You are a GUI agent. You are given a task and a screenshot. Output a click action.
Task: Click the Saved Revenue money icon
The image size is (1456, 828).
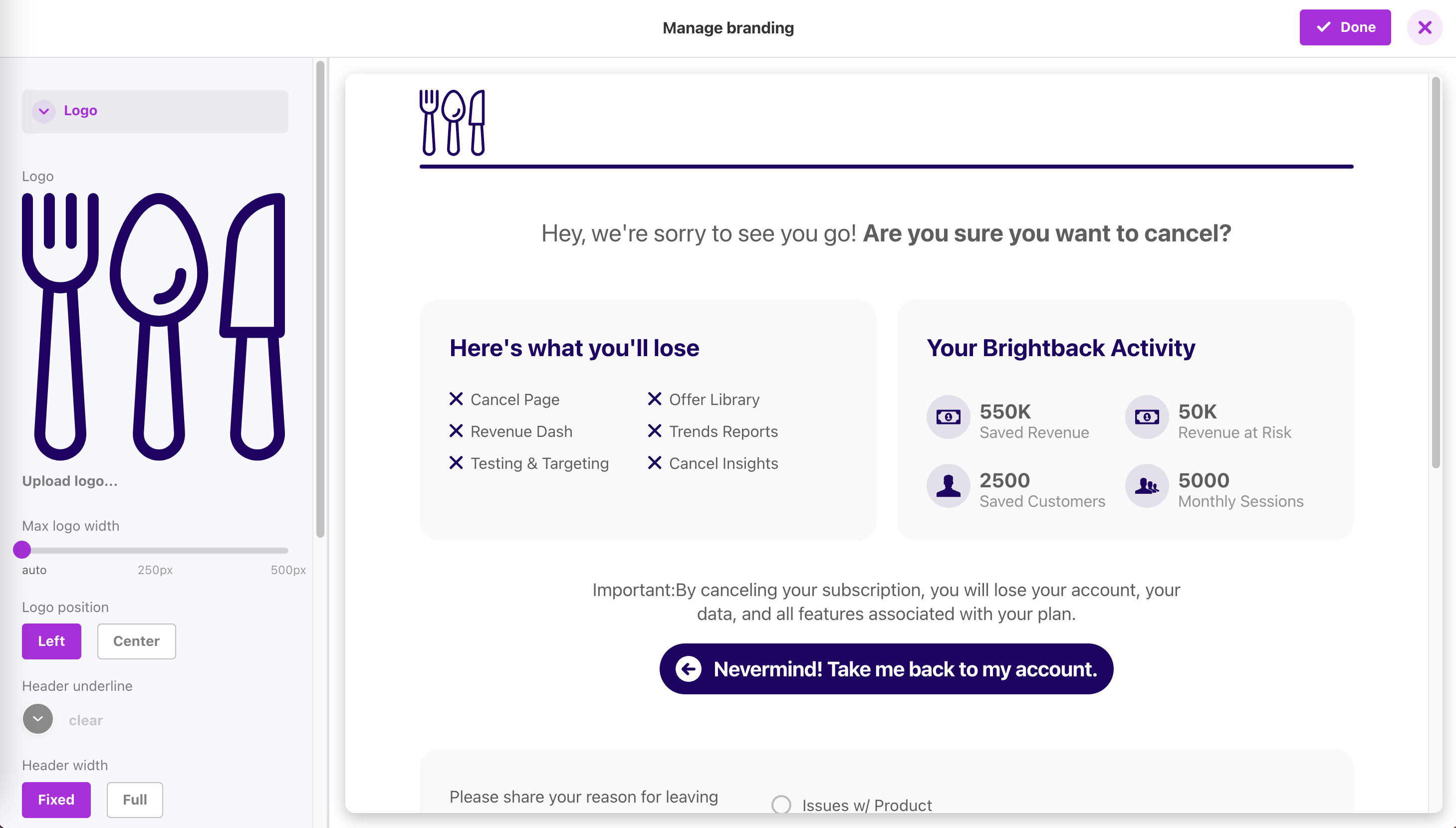click(948, 417)
